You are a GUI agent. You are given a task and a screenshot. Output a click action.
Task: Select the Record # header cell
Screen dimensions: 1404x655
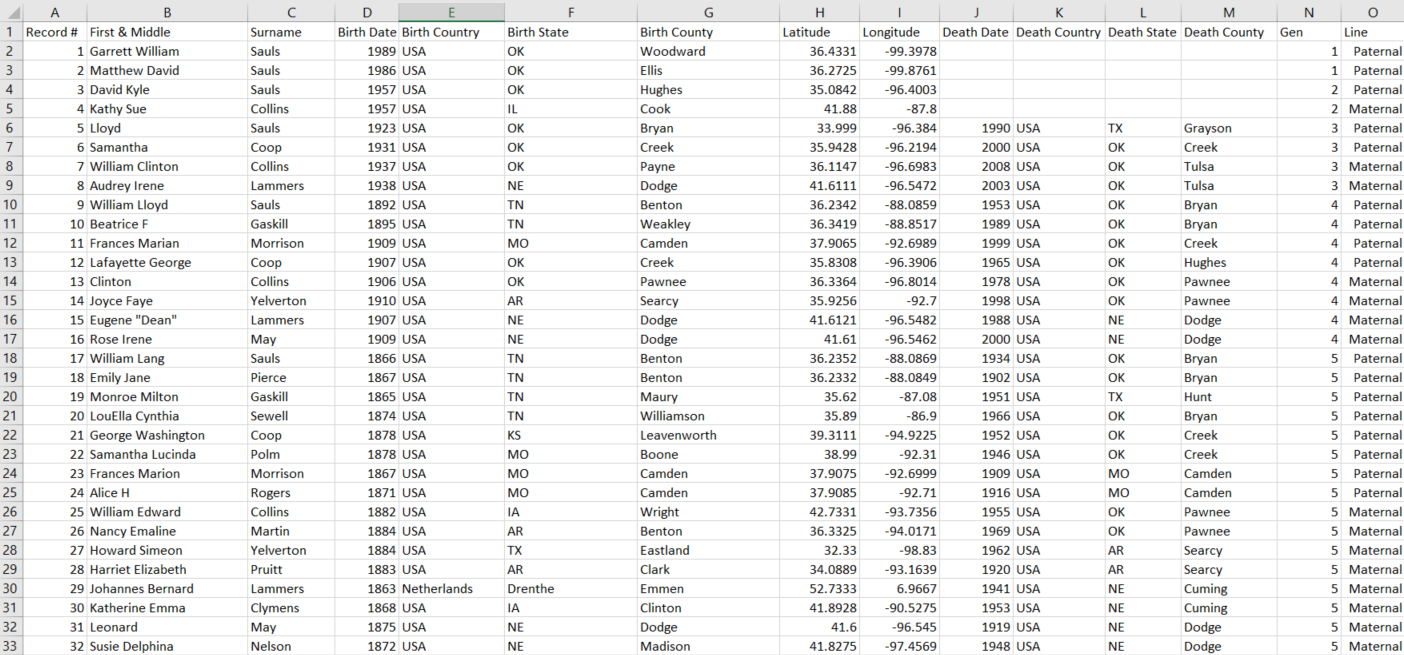(x=55, y=31)
